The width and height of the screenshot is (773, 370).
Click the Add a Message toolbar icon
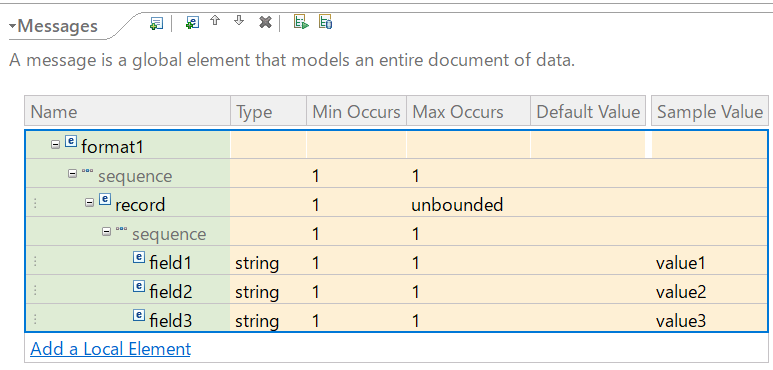click(156, 23)
